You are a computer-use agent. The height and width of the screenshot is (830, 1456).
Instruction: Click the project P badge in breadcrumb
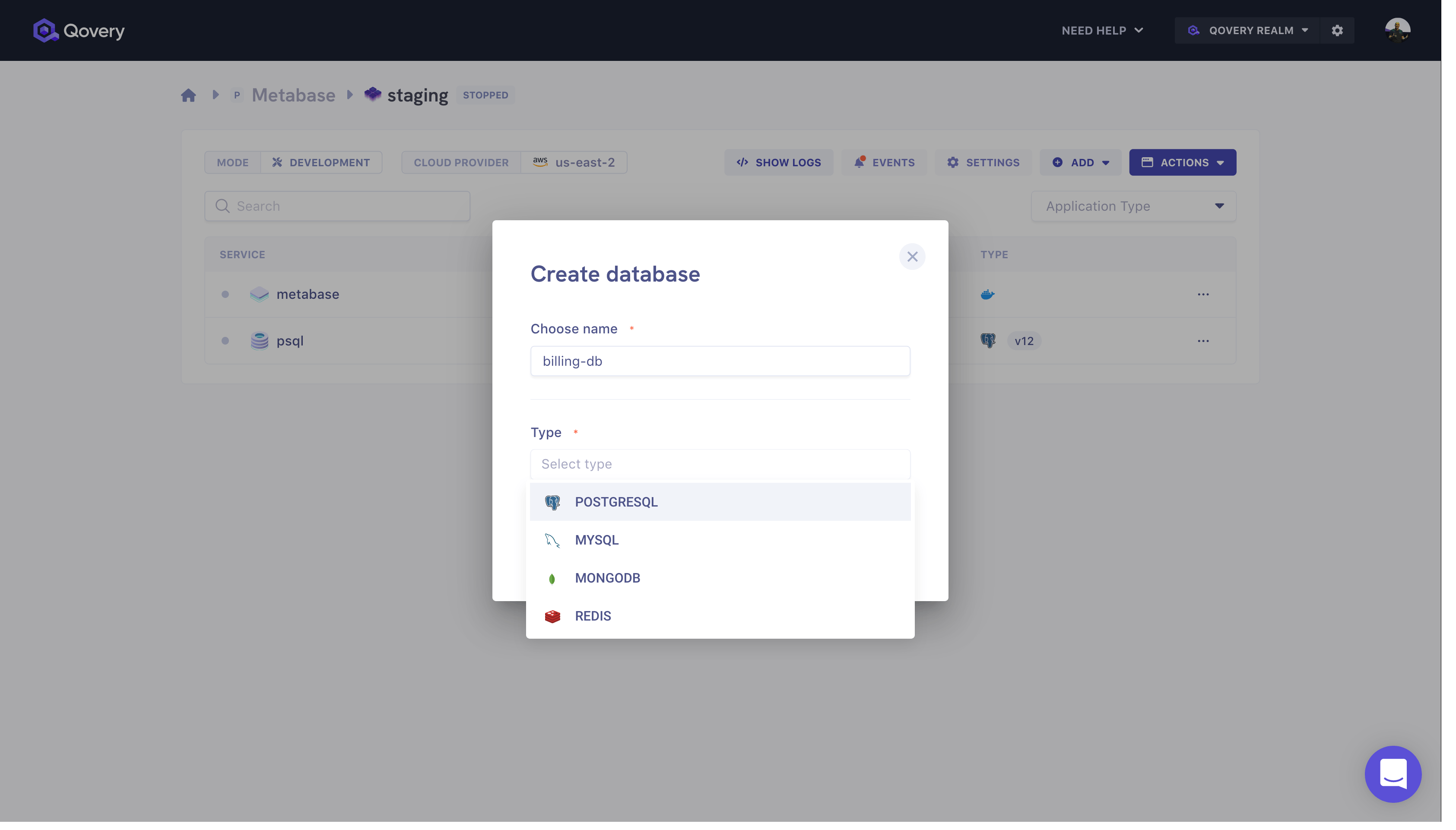237,95
